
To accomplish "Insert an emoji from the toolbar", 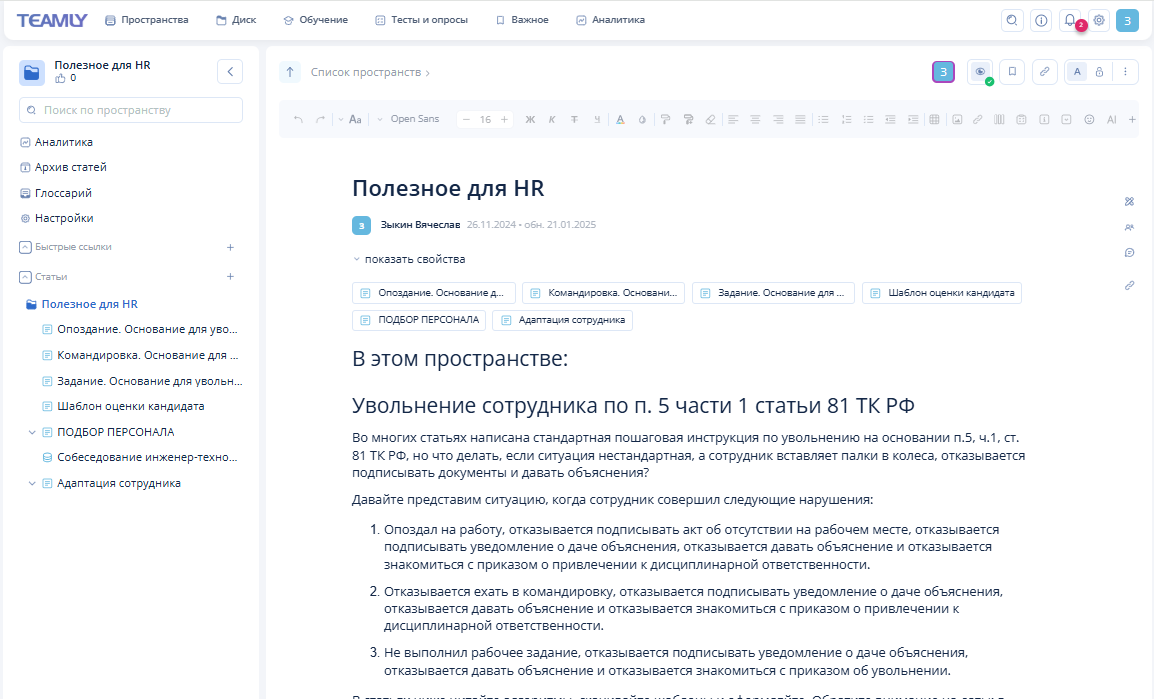I will click(x=1089, y=119).
